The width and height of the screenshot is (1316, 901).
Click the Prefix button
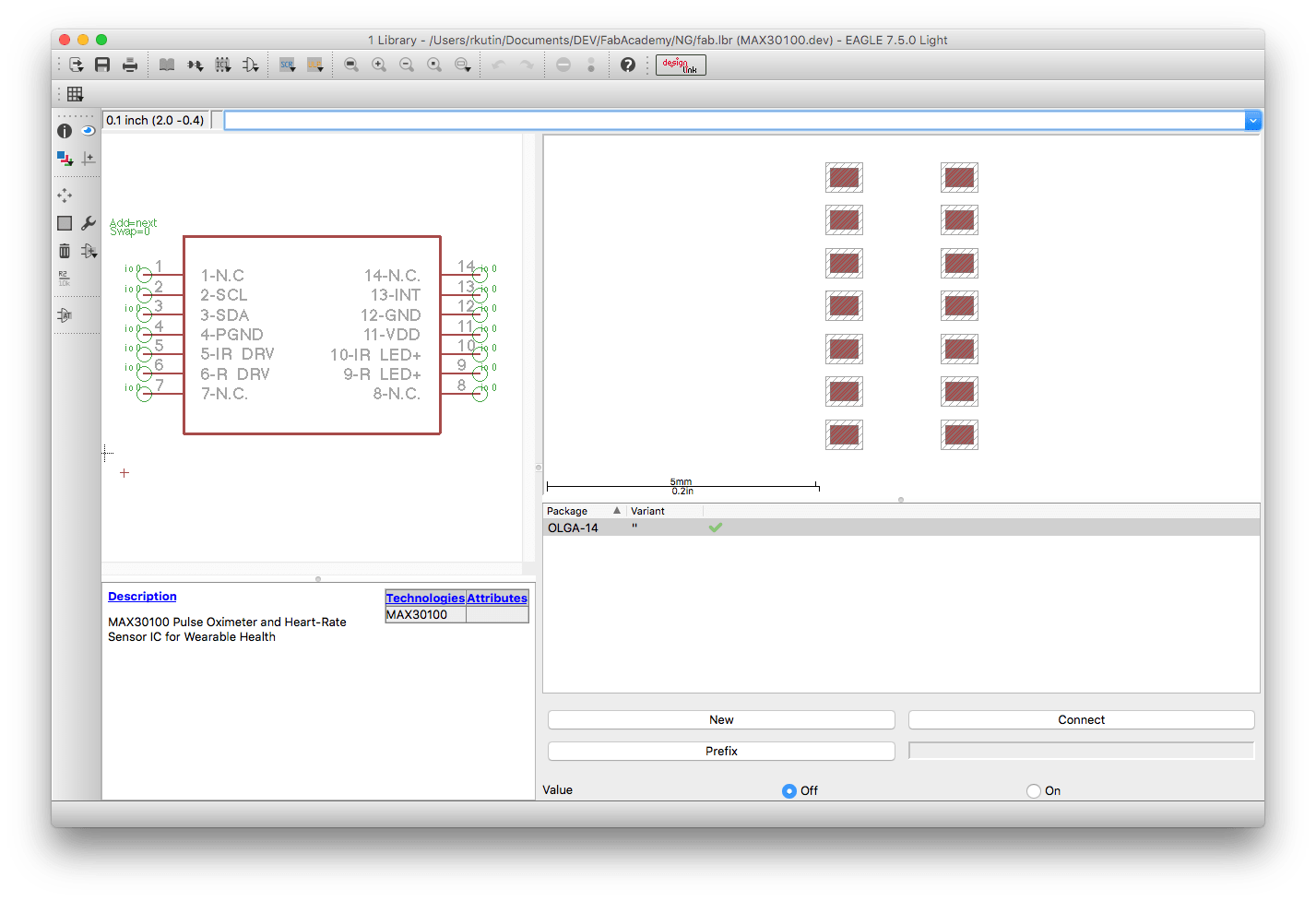point(721,752)
